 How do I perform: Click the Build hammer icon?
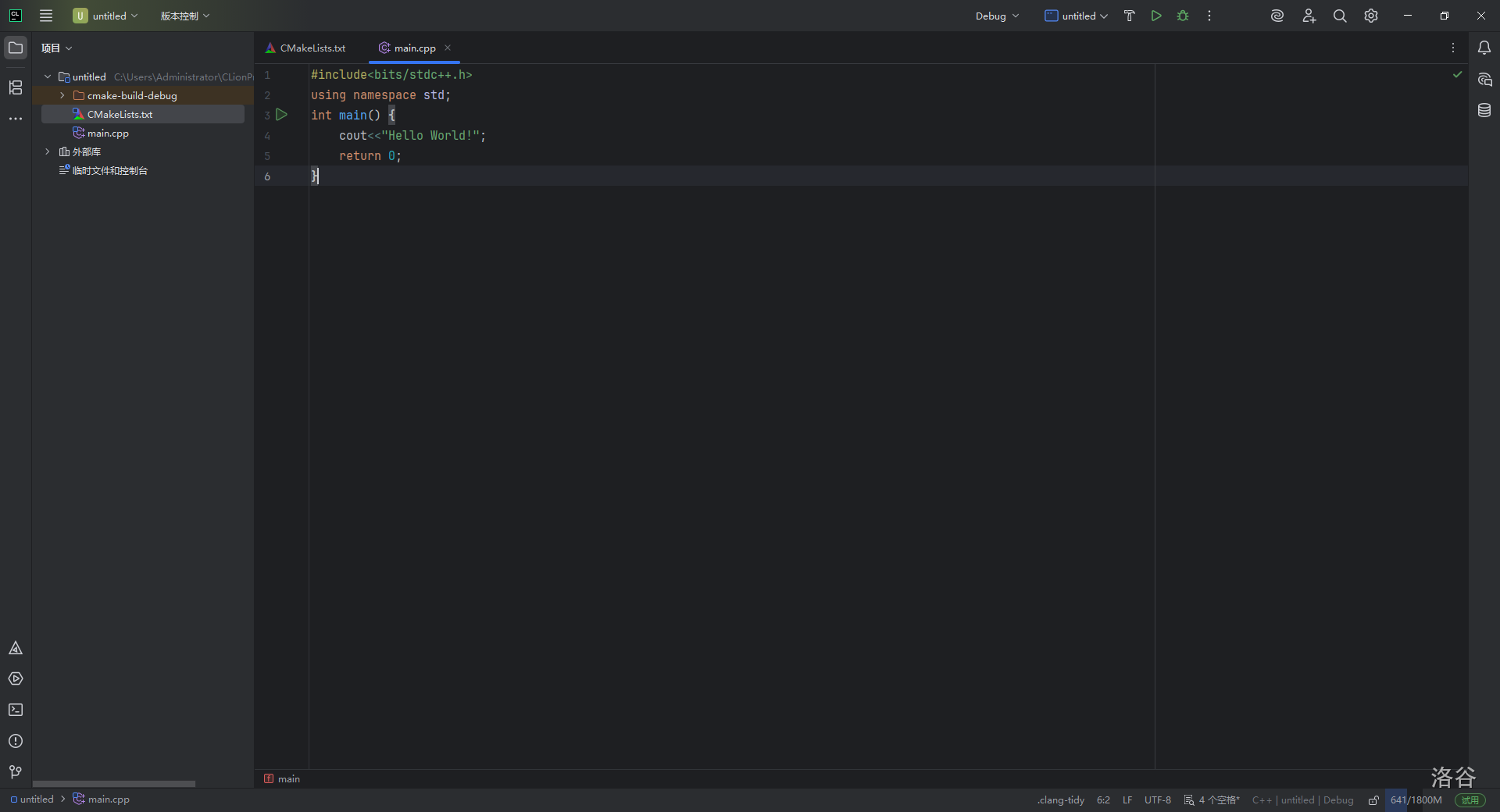click(x=1129, y=16)
